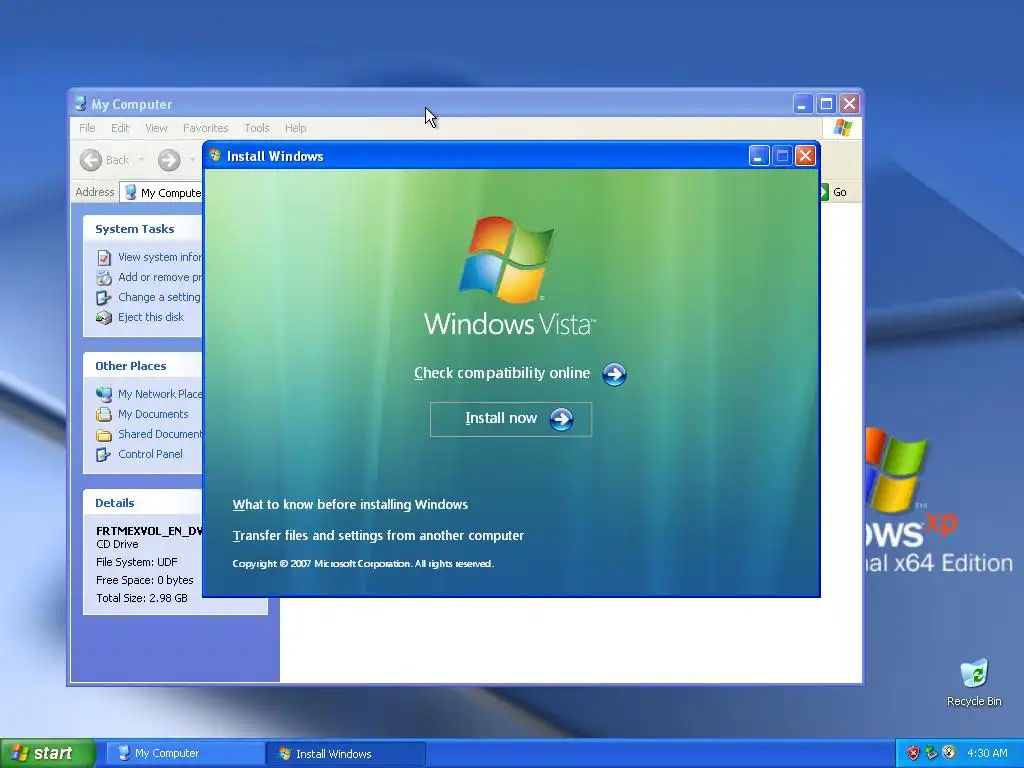Click the My Computer address field
The height and width of the screenshot is (768, 1024).
[x=163, y=193]
